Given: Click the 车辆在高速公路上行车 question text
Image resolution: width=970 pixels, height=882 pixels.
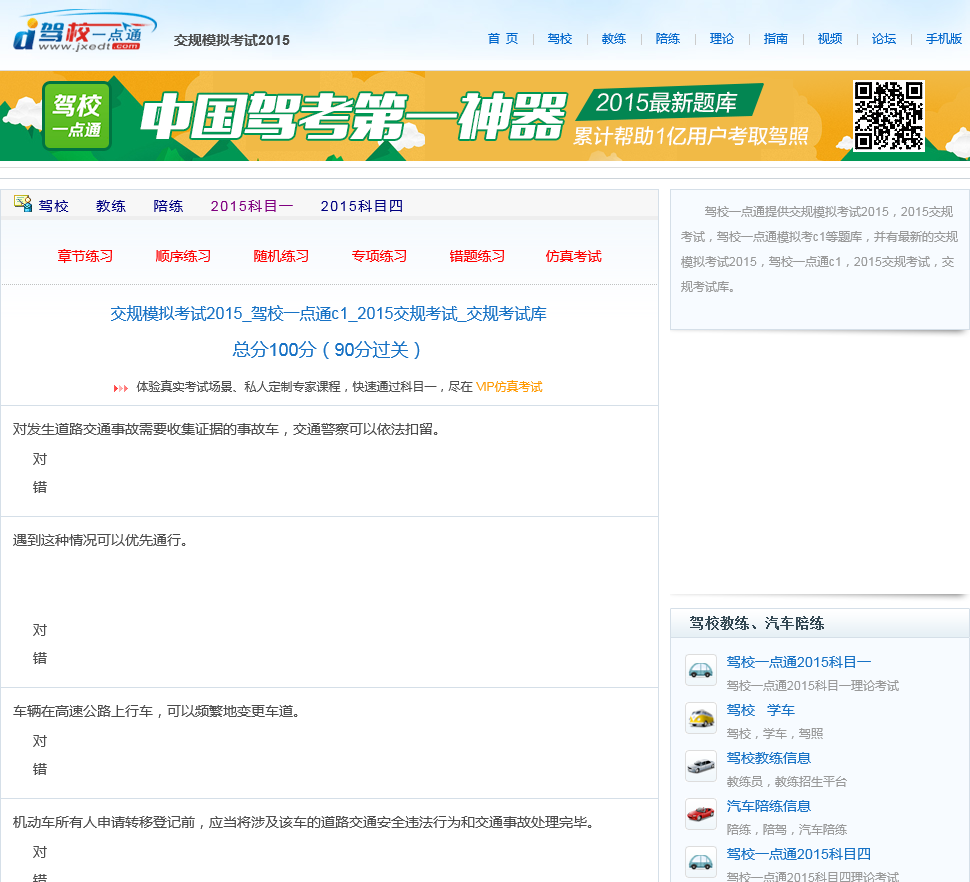Looking at the screenshot, I should [x=157, y=711].
